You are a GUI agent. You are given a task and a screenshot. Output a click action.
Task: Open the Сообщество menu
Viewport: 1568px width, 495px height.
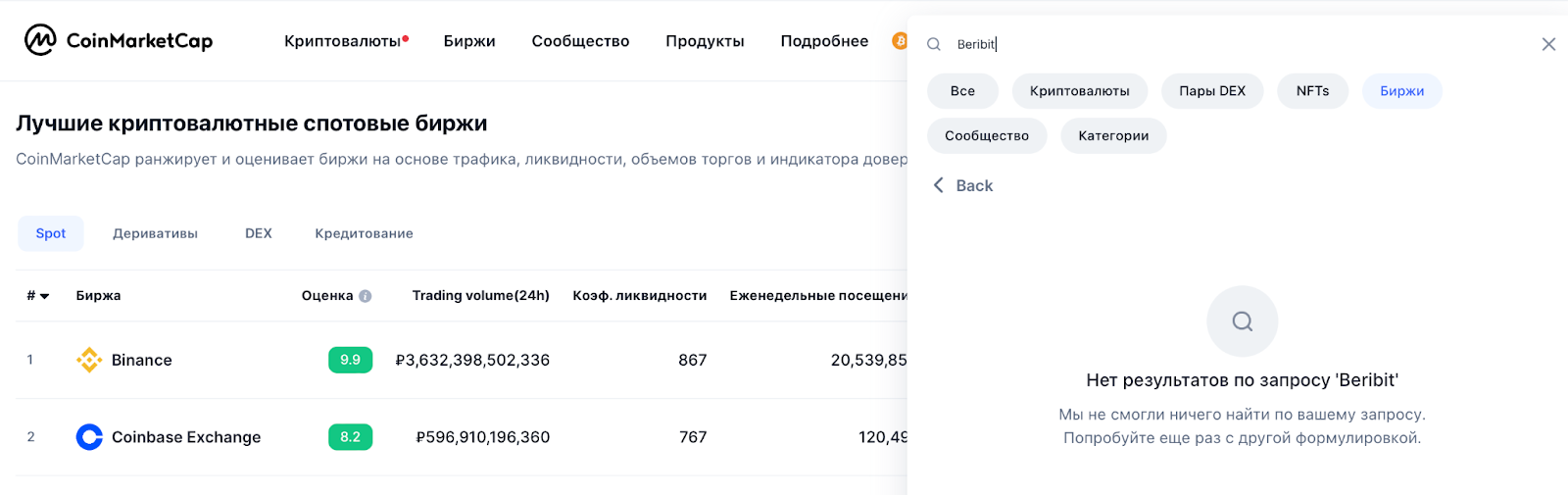(x=580, y=41)
